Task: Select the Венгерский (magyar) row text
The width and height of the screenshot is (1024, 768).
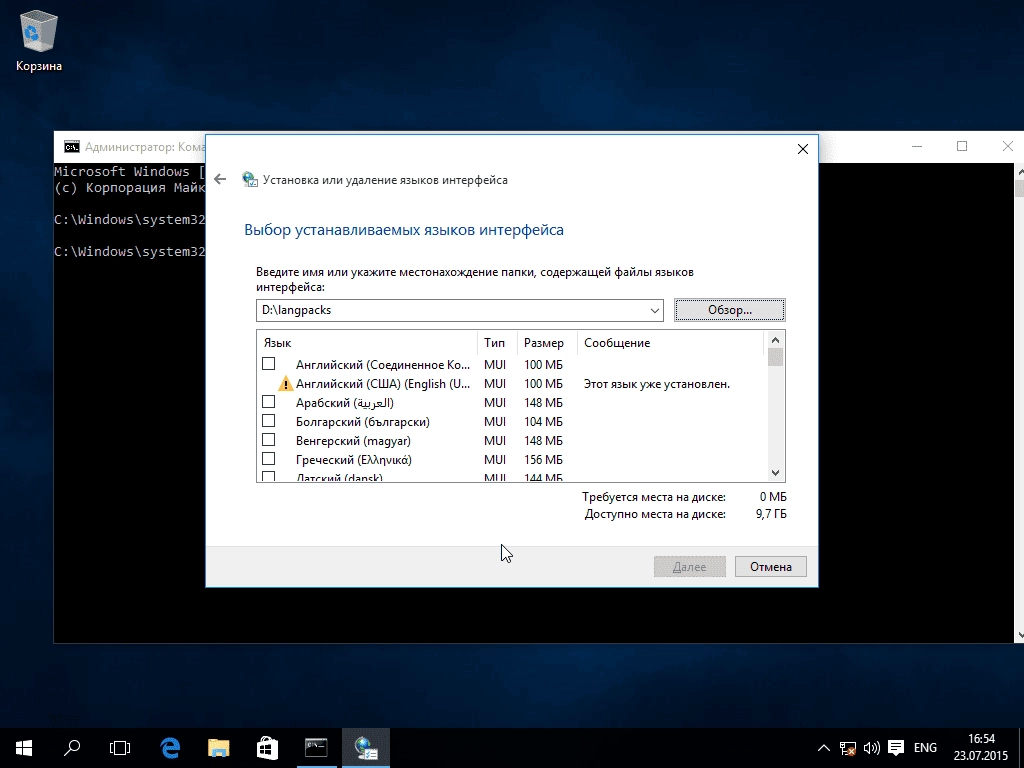Action: (353, 440)
